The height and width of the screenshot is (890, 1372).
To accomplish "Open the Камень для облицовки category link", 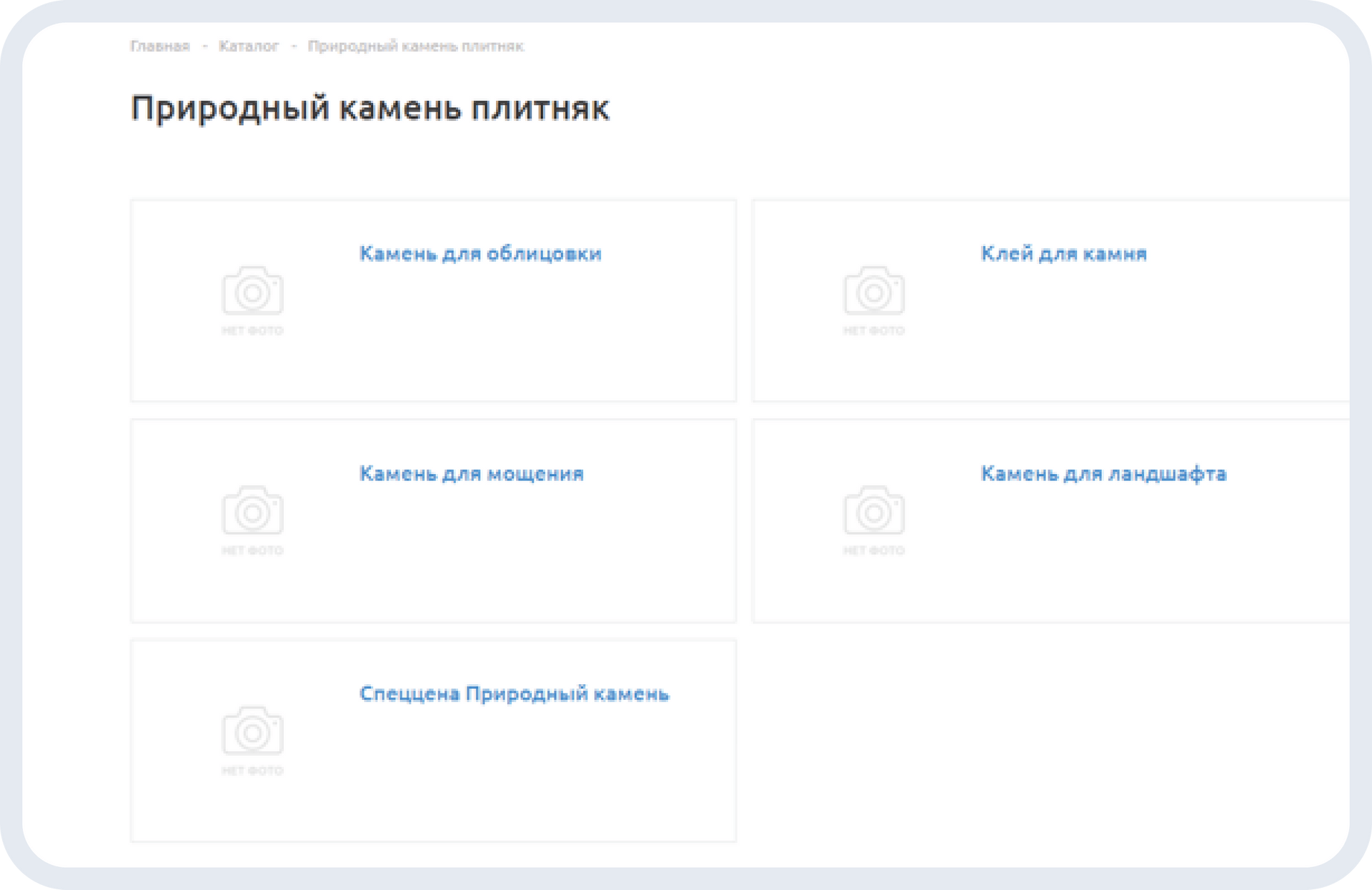I will pyautogui.click(x=480, y=254).
